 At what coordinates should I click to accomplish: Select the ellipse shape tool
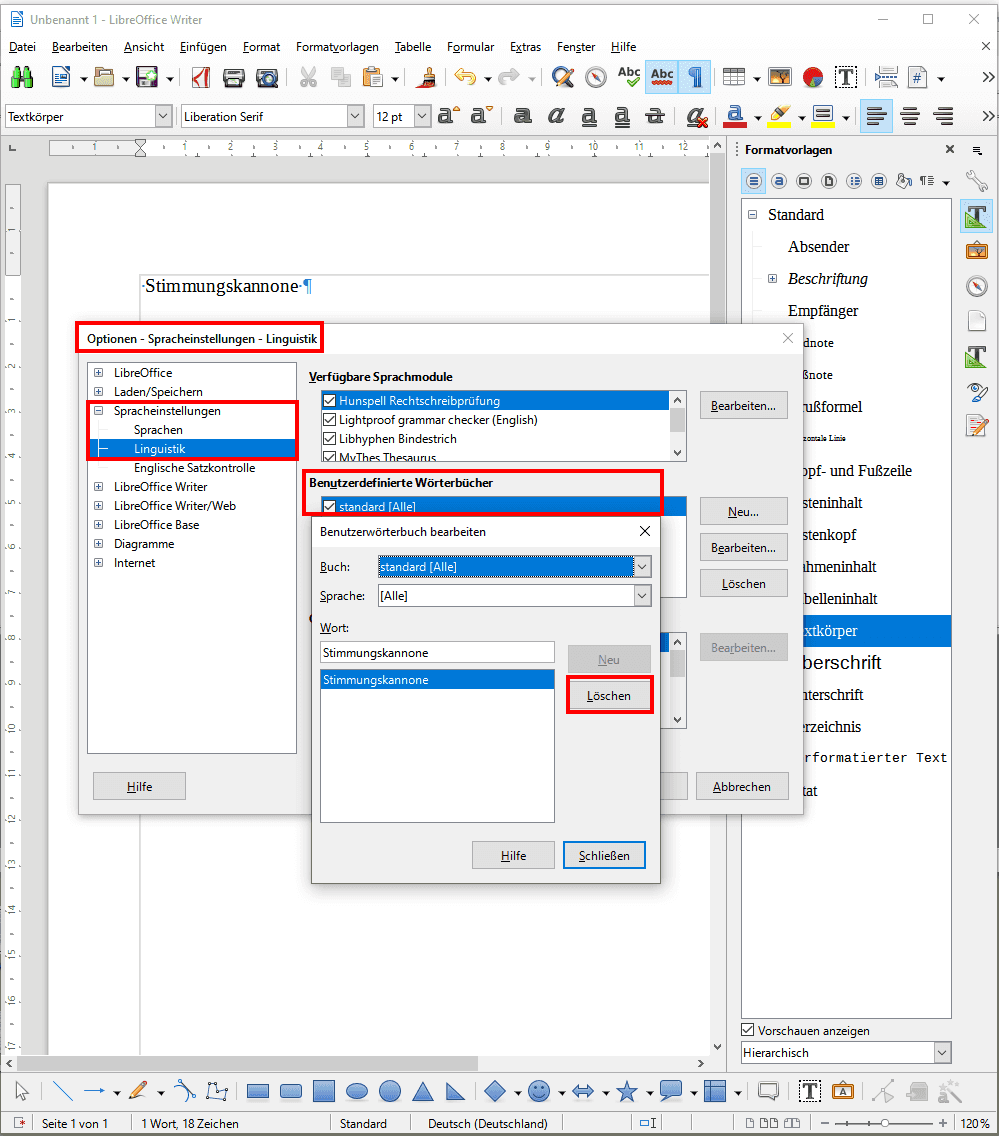point(356,1091)
